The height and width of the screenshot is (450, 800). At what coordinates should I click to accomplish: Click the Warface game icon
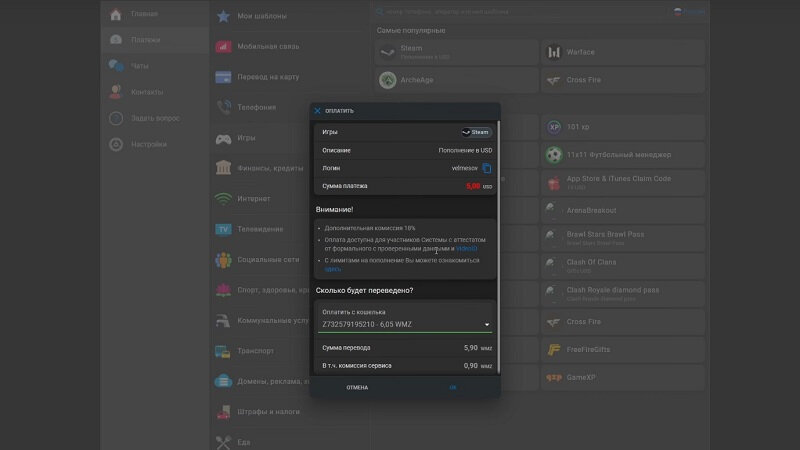tap(554, 52)
